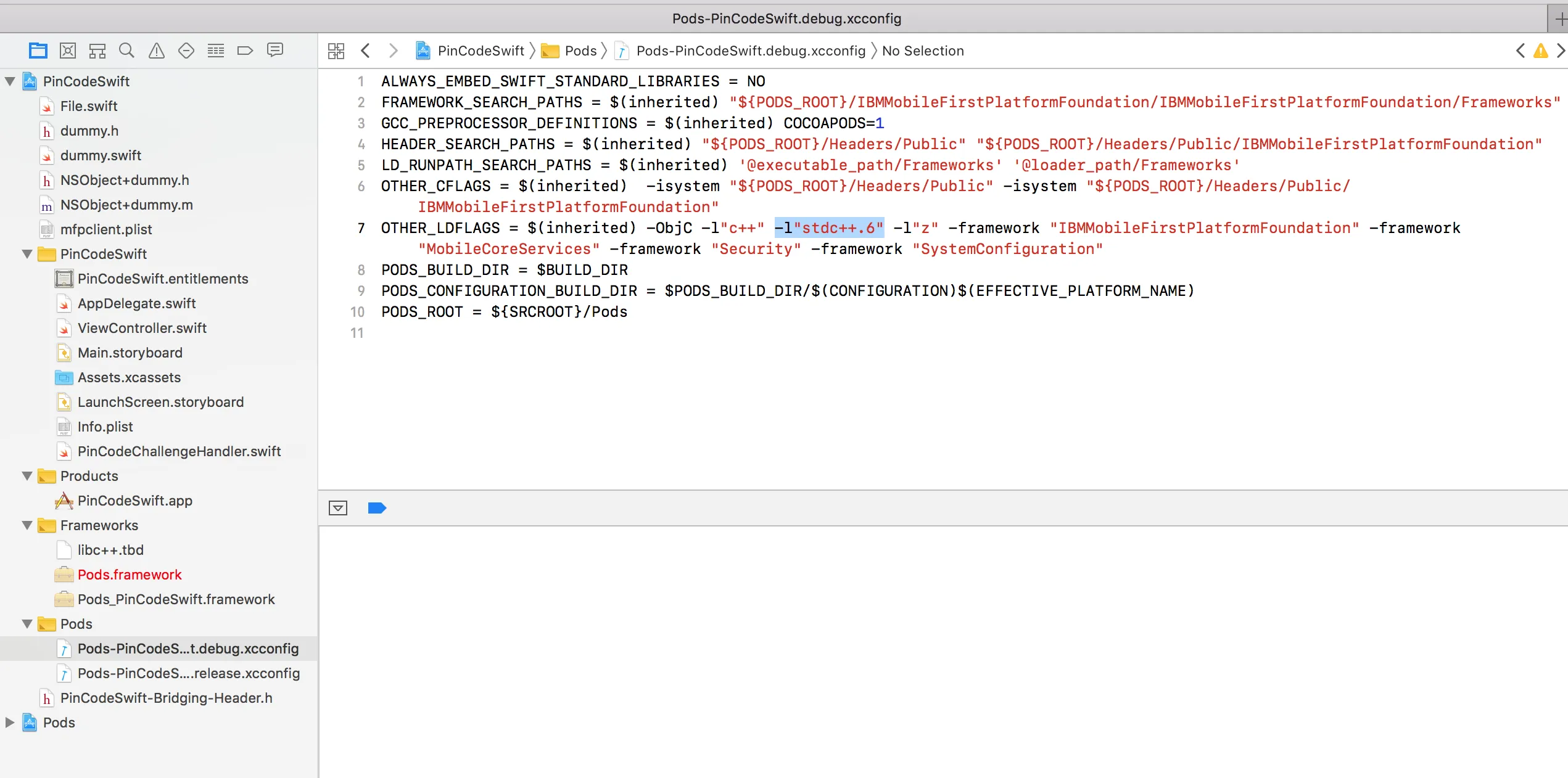Open LaunchScreen.storyboard file
This screenshot has height=778, width=1568.
tap(160, 402)
